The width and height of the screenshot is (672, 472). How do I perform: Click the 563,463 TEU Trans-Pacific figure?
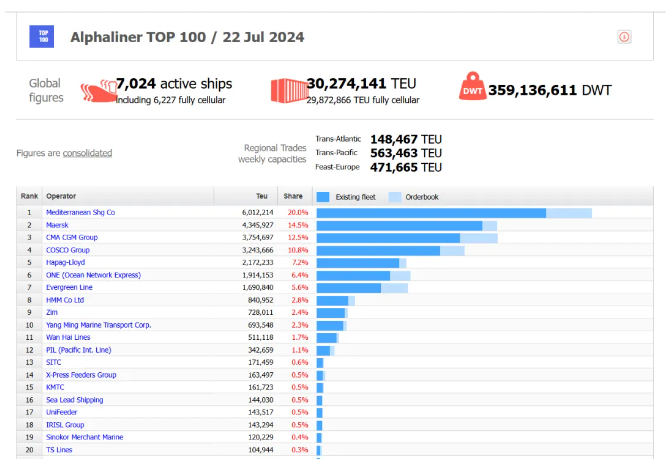pos(406,153)
